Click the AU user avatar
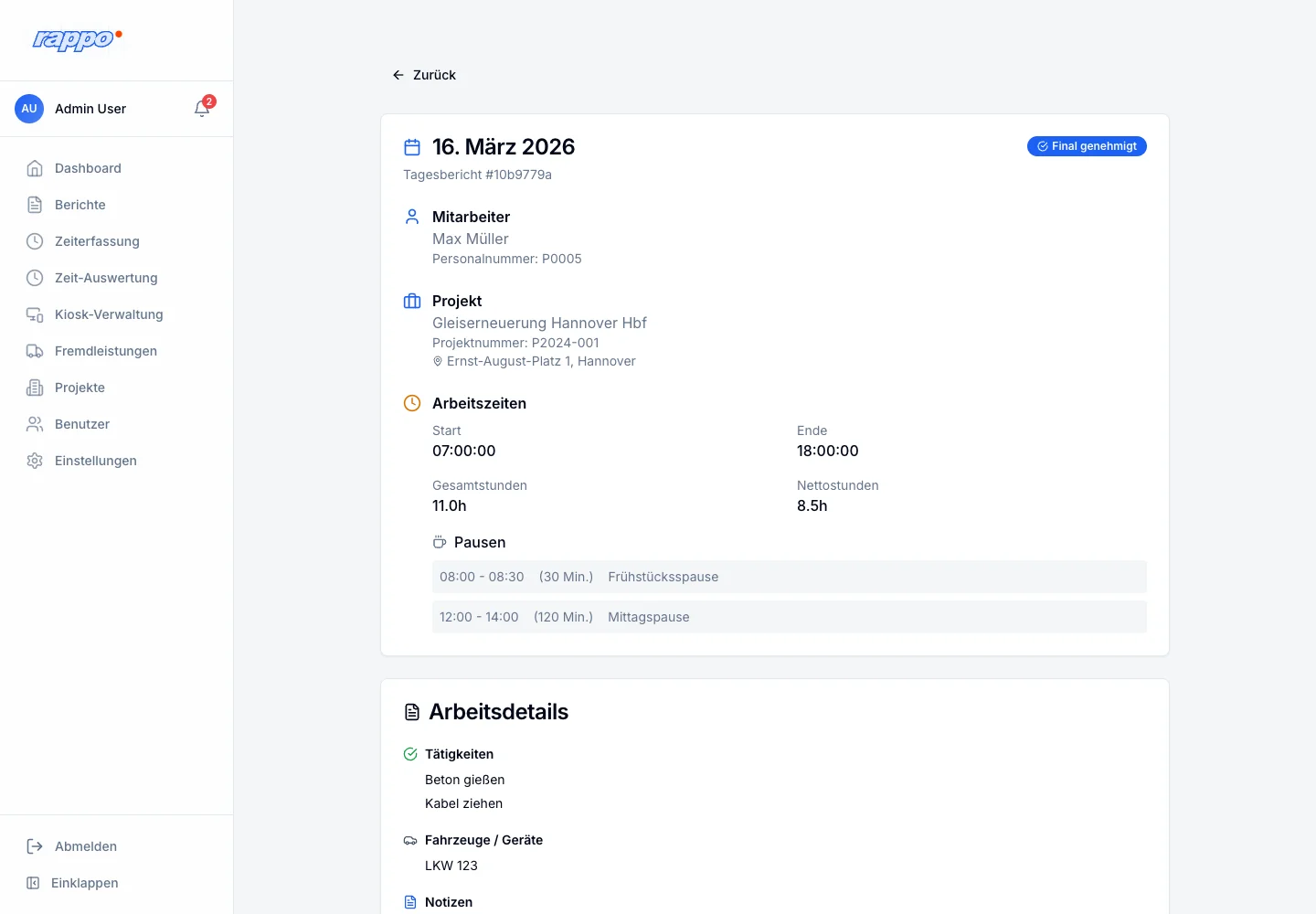This screenshot has height=914, width=1316. (29, 109)
